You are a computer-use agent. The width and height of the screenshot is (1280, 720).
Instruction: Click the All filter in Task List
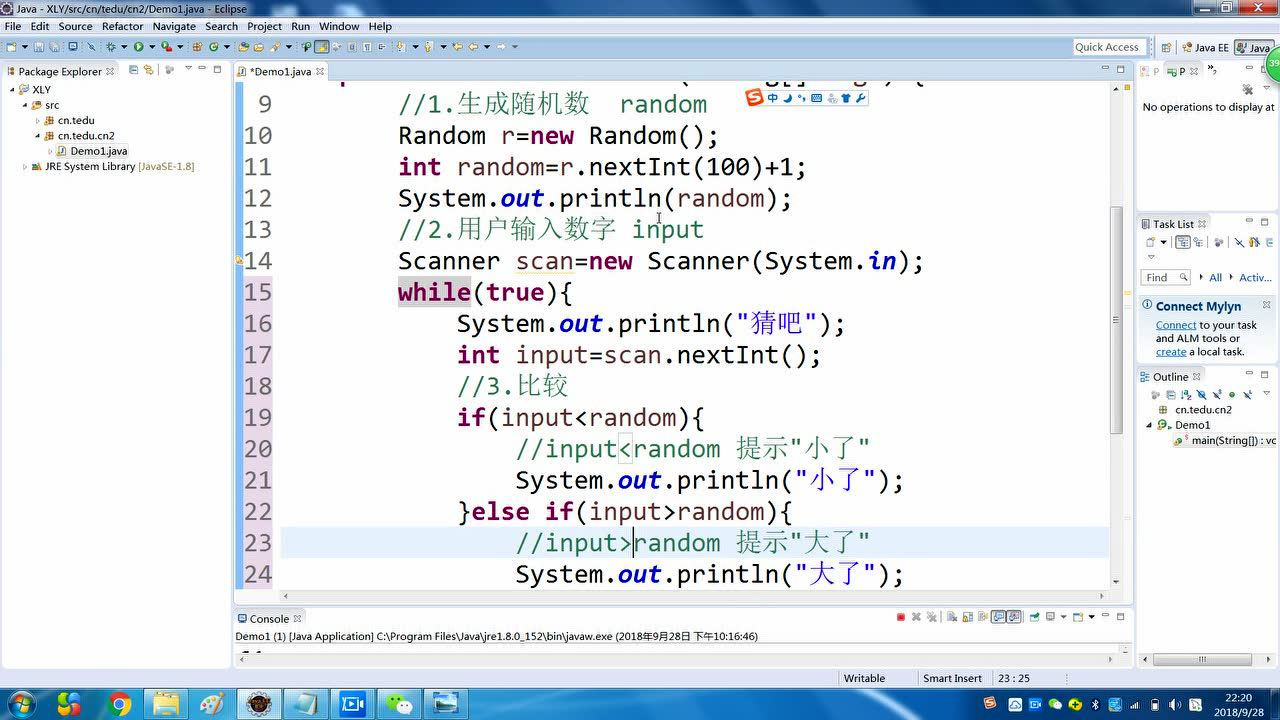tap(1216, 277)
